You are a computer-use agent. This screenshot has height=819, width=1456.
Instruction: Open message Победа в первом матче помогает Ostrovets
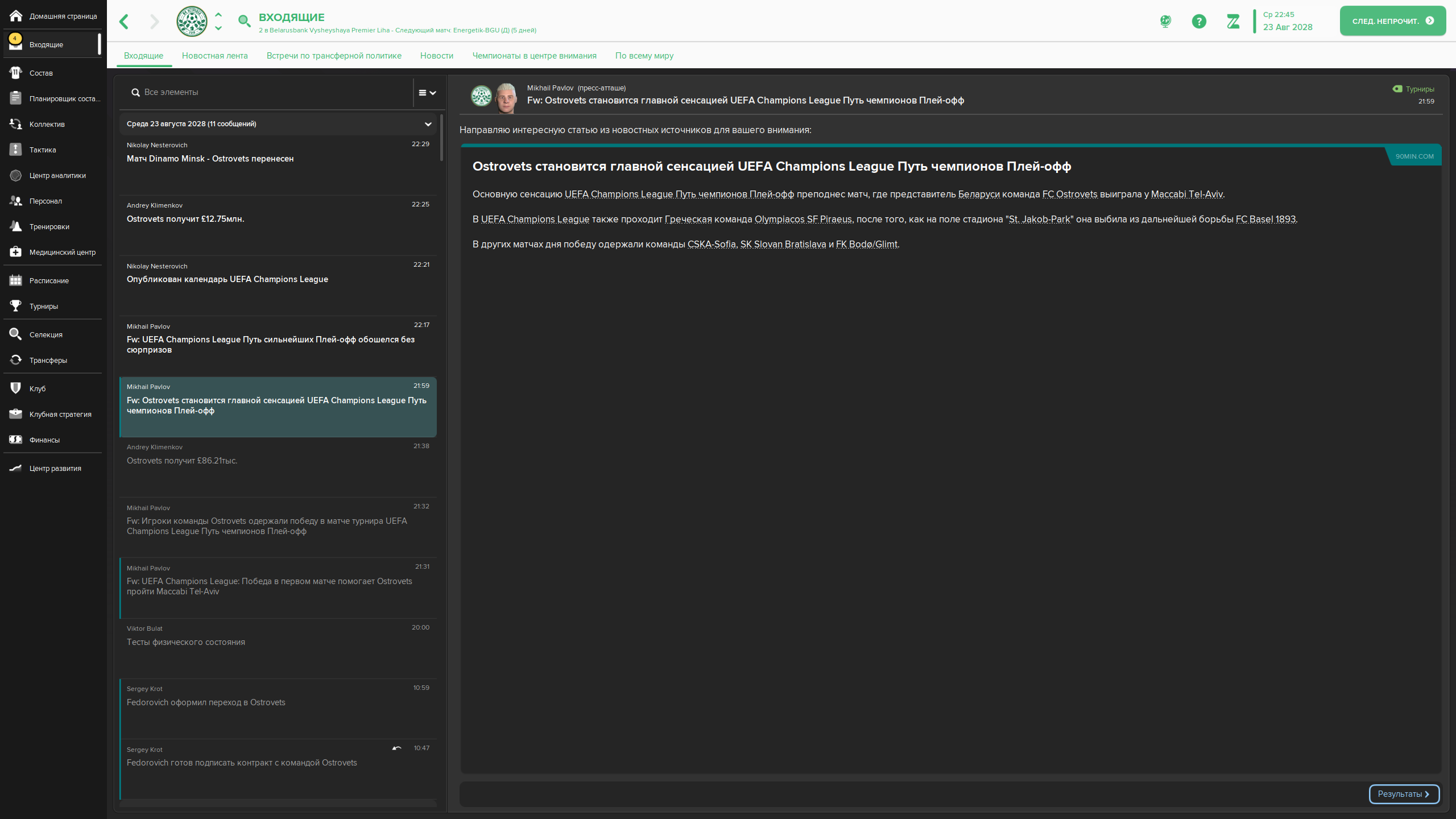pyautogui.click(x=278, y=588)
